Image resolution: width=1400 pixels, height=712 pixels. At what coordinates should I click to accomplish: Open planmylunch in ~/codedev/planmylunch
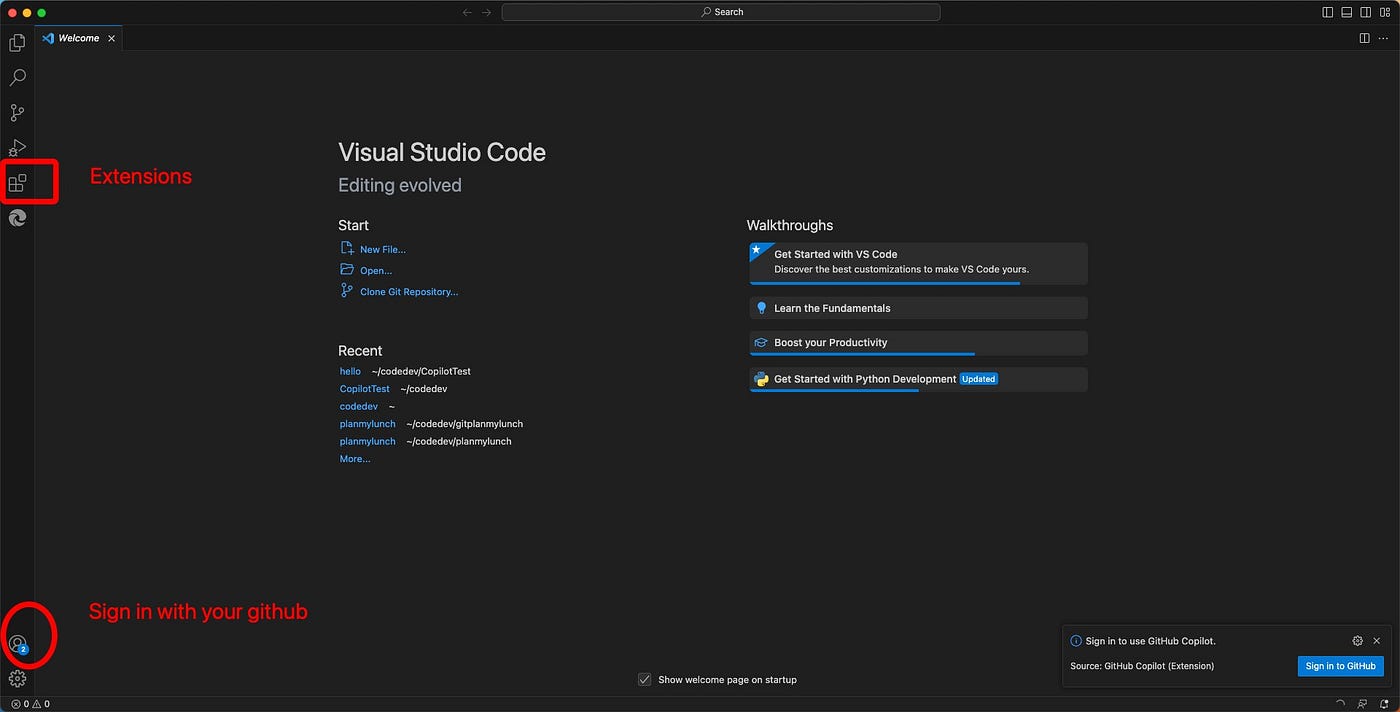coord(368,441)
